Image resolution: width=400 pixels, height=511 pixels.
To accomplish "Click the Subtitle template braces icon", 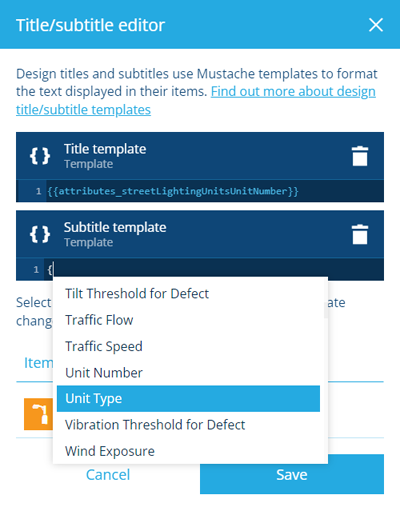I will pyautogui.click(x=40, y=234).
